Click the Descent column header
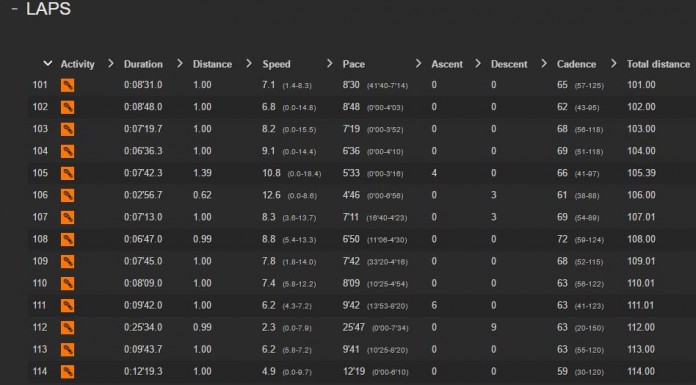The height and width of the screenshot is (385, 696). tap(509, 64)
